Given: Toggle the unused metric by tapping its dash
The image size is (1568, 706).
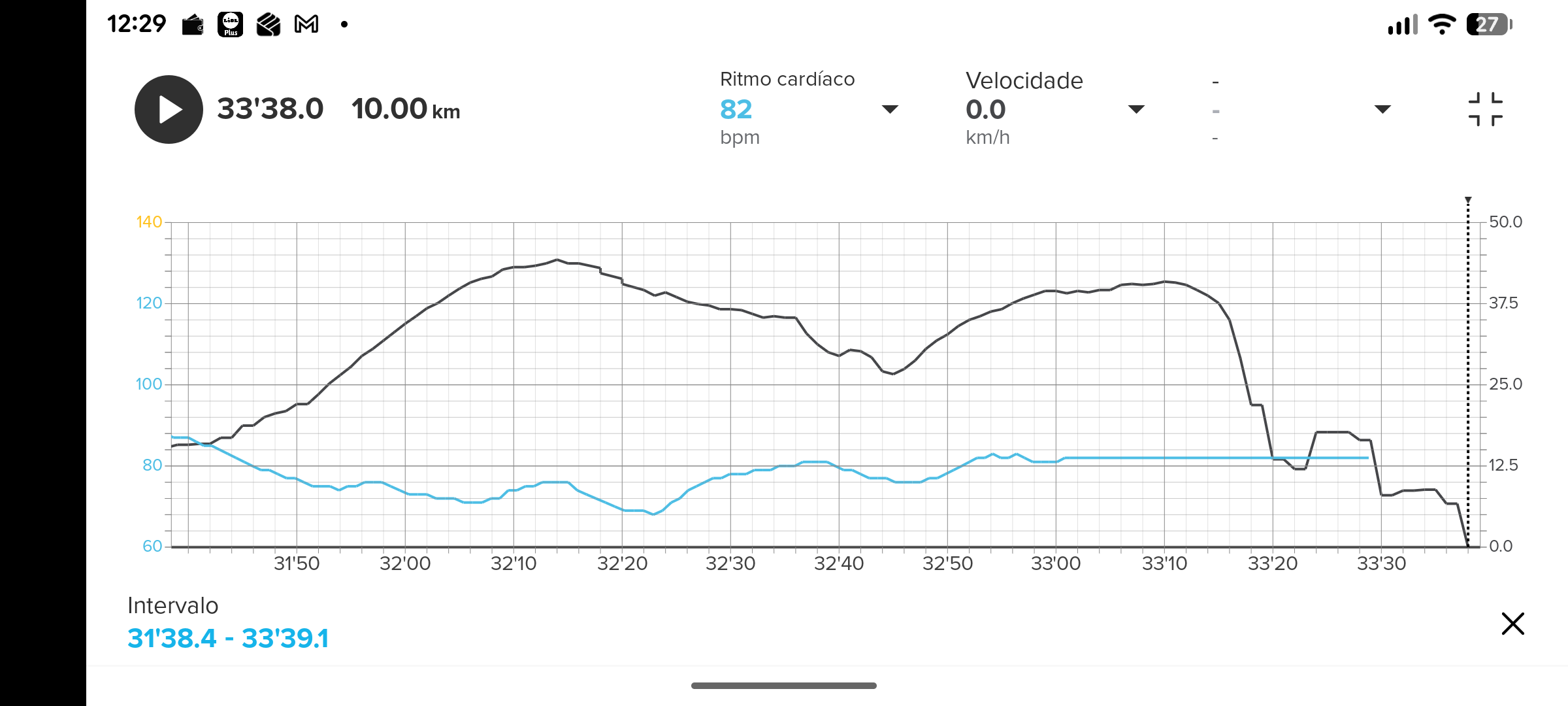Looking at the screenshot, I should 1215,111.
